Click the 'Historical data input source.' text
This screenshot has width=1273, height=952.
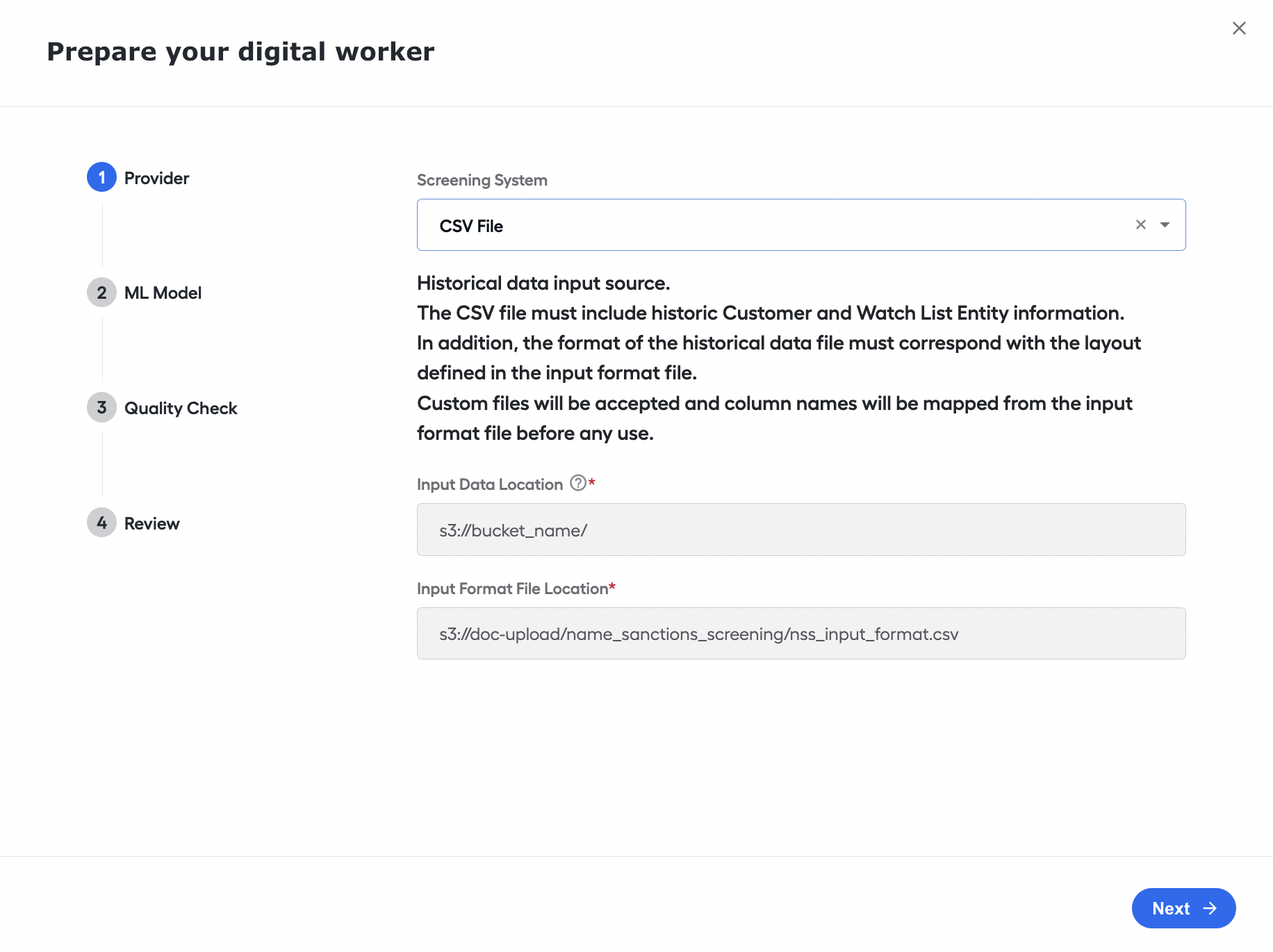pyautogui.click(x=543, y=284)
